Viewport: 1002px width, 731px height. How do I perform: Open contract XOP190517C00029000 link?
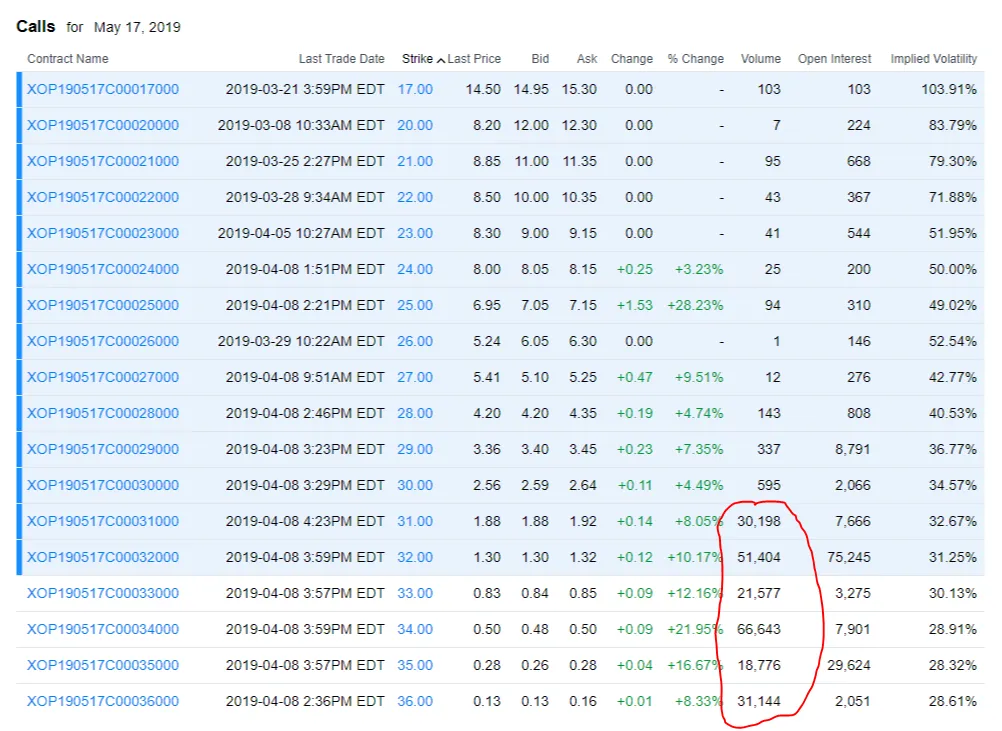point(103,449)
